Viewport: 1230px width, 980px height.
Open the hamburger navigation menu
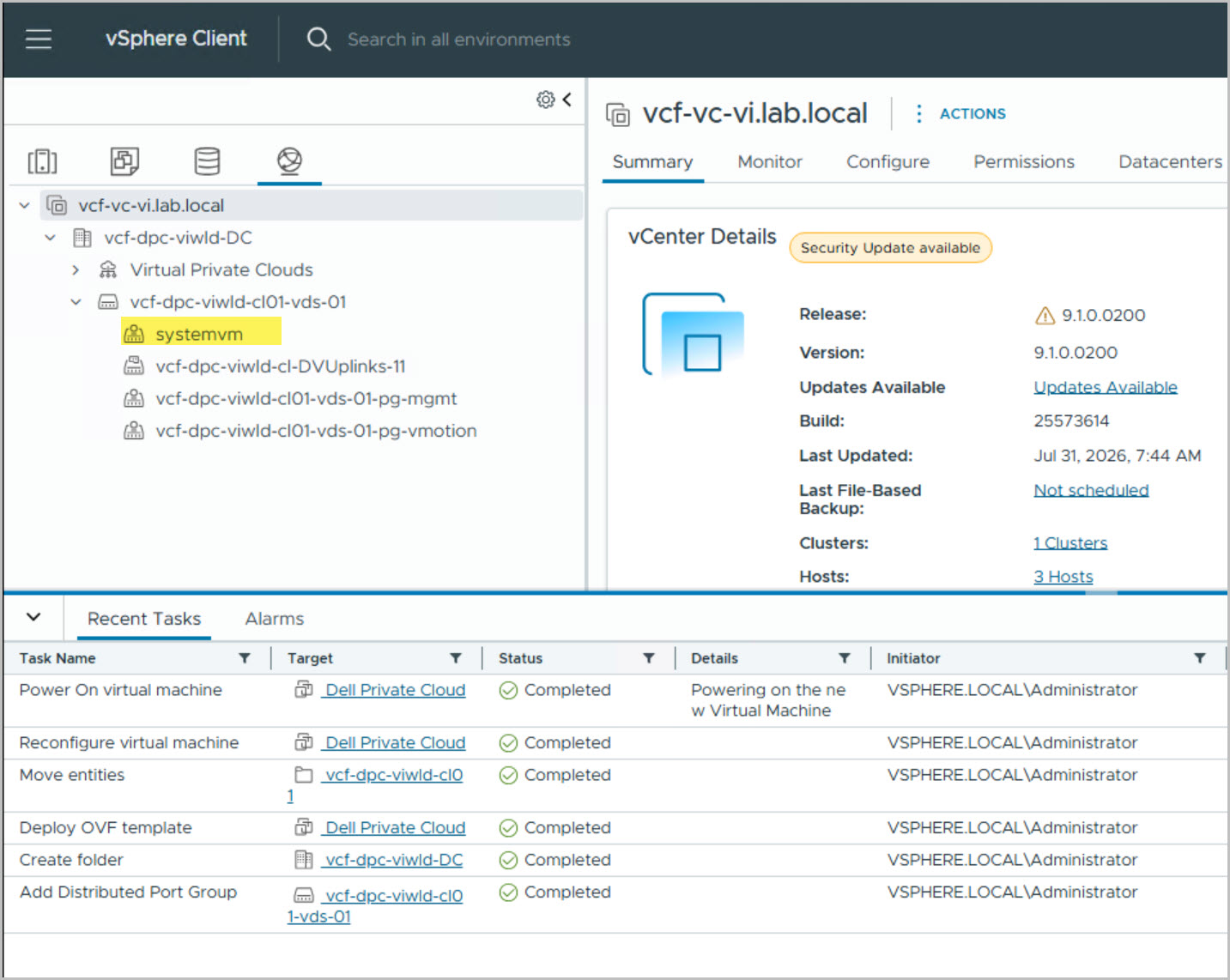(39, 39)
